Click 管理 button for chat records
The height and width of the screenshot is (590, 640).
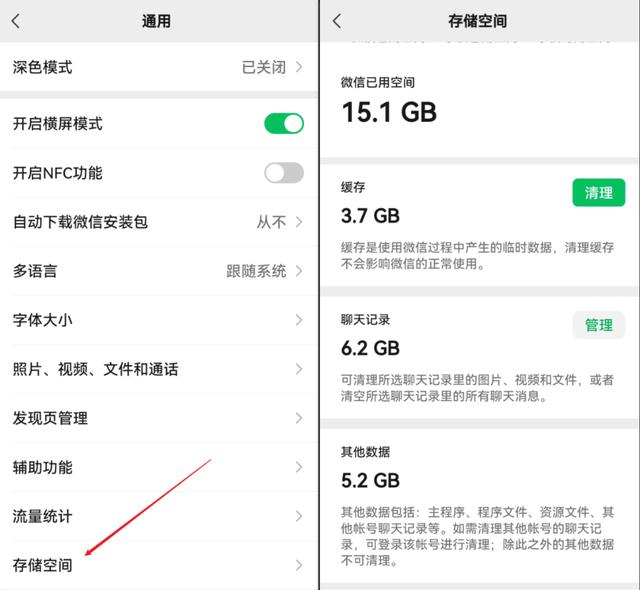[598, 325]
